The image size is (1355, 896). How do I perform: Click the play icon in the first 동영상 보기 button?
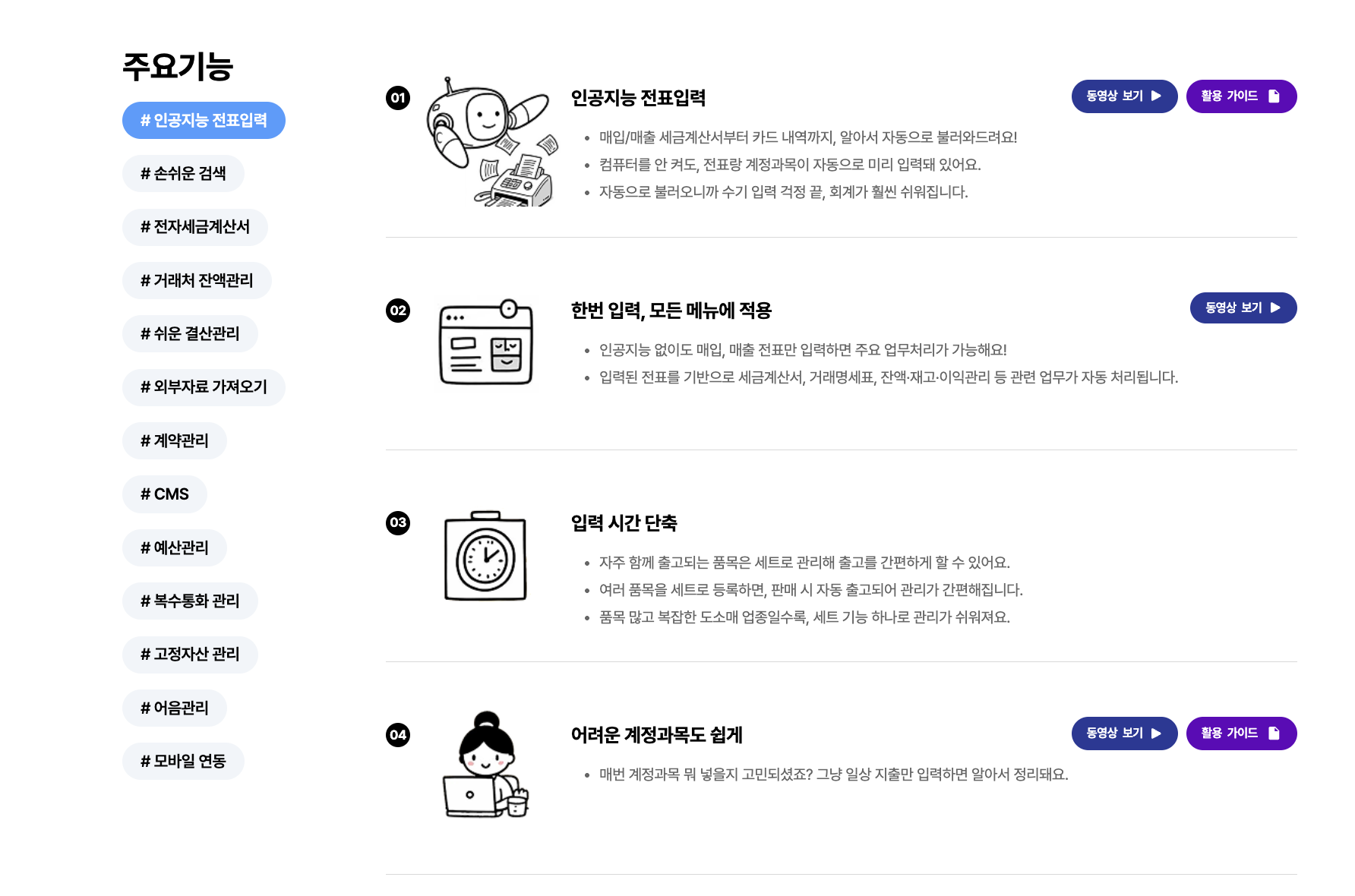click(1158, 96)
